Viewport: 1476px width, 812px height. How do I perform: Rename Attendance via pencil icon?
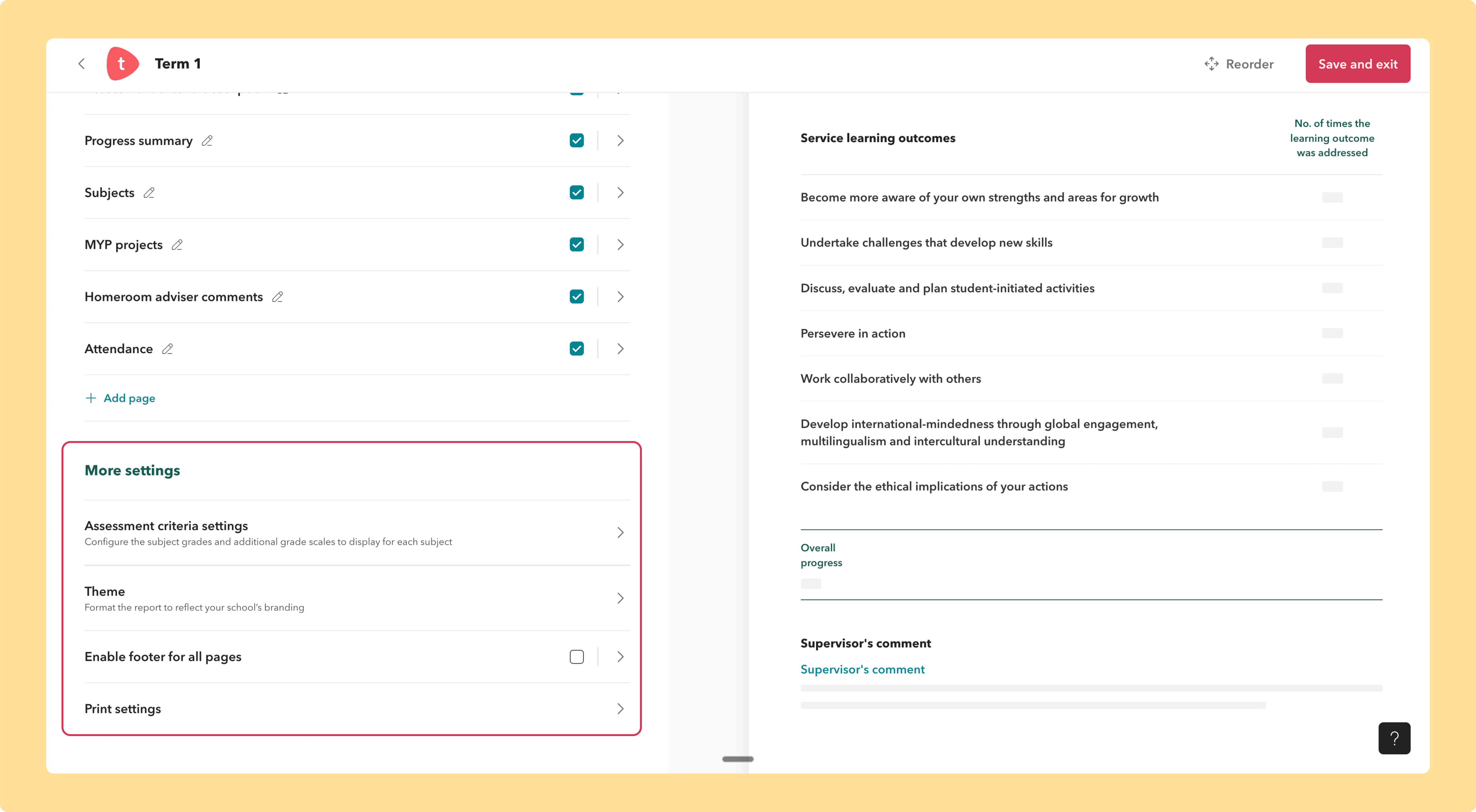click(x=167, y=349)
